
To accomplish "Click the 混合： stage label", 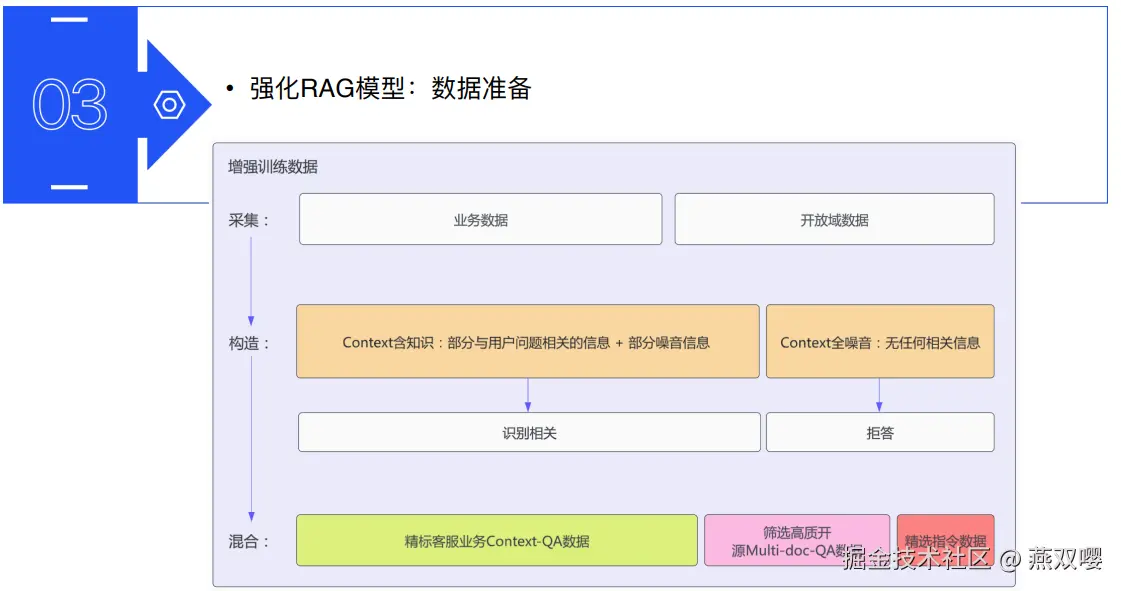I will [x=249, y=542].
